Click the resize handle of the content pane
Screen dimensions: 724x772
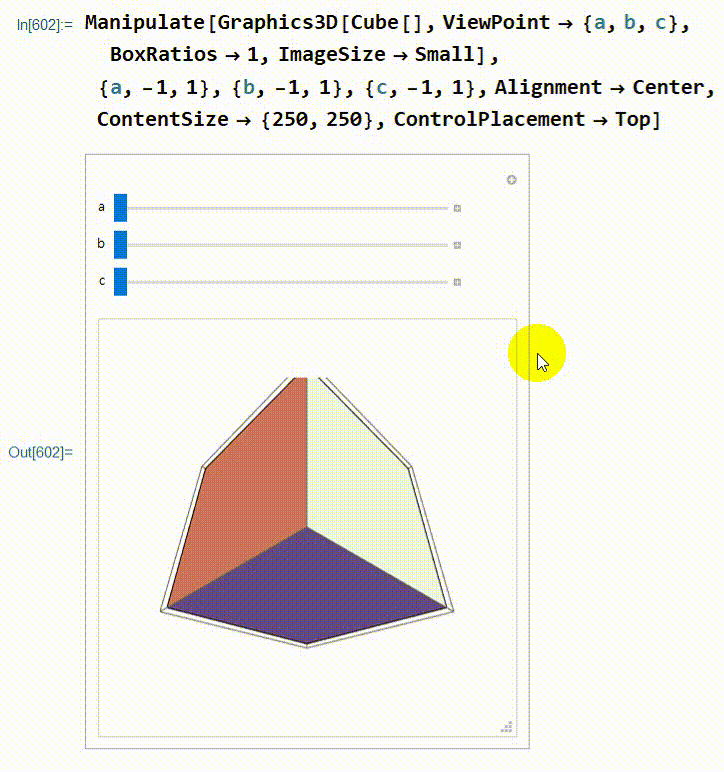pyautogui.click(x=507, y=727)
